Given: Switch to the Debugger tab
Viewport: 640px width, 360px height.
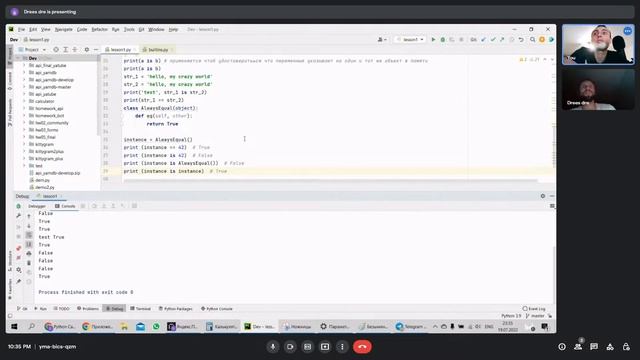Looking at the screenshot, I should (x=37, y=206).
